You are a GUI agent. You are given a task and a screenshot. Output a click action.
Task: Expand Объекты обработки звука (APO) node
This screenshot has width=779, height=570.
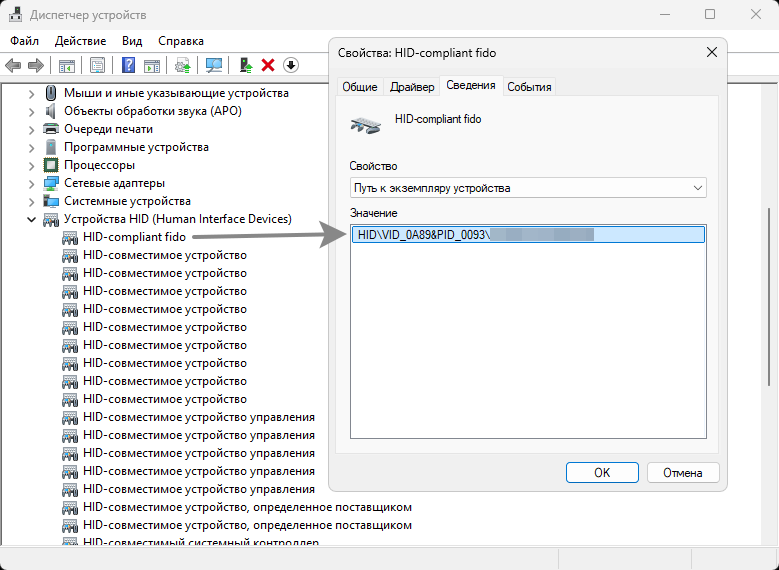pyautogui.click(x=31, y=111)
